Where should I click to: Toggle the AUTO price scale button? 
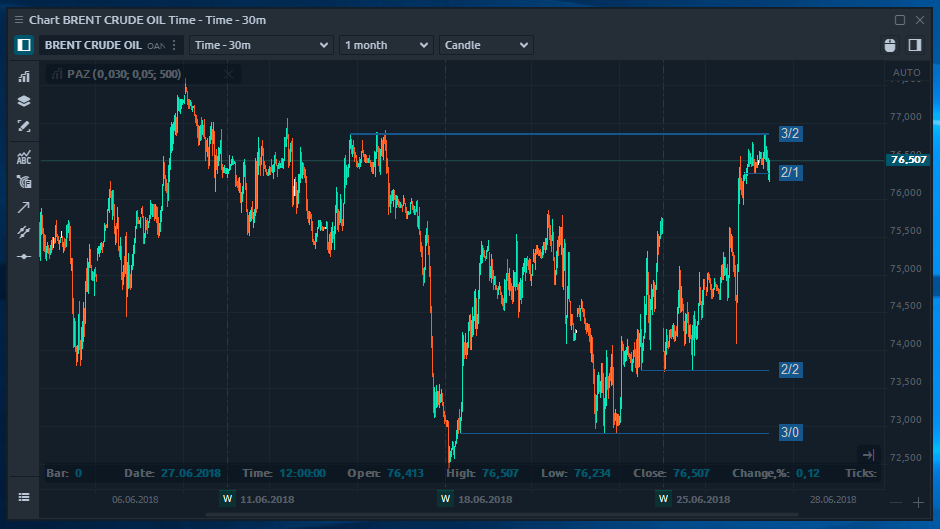[906, 73]
